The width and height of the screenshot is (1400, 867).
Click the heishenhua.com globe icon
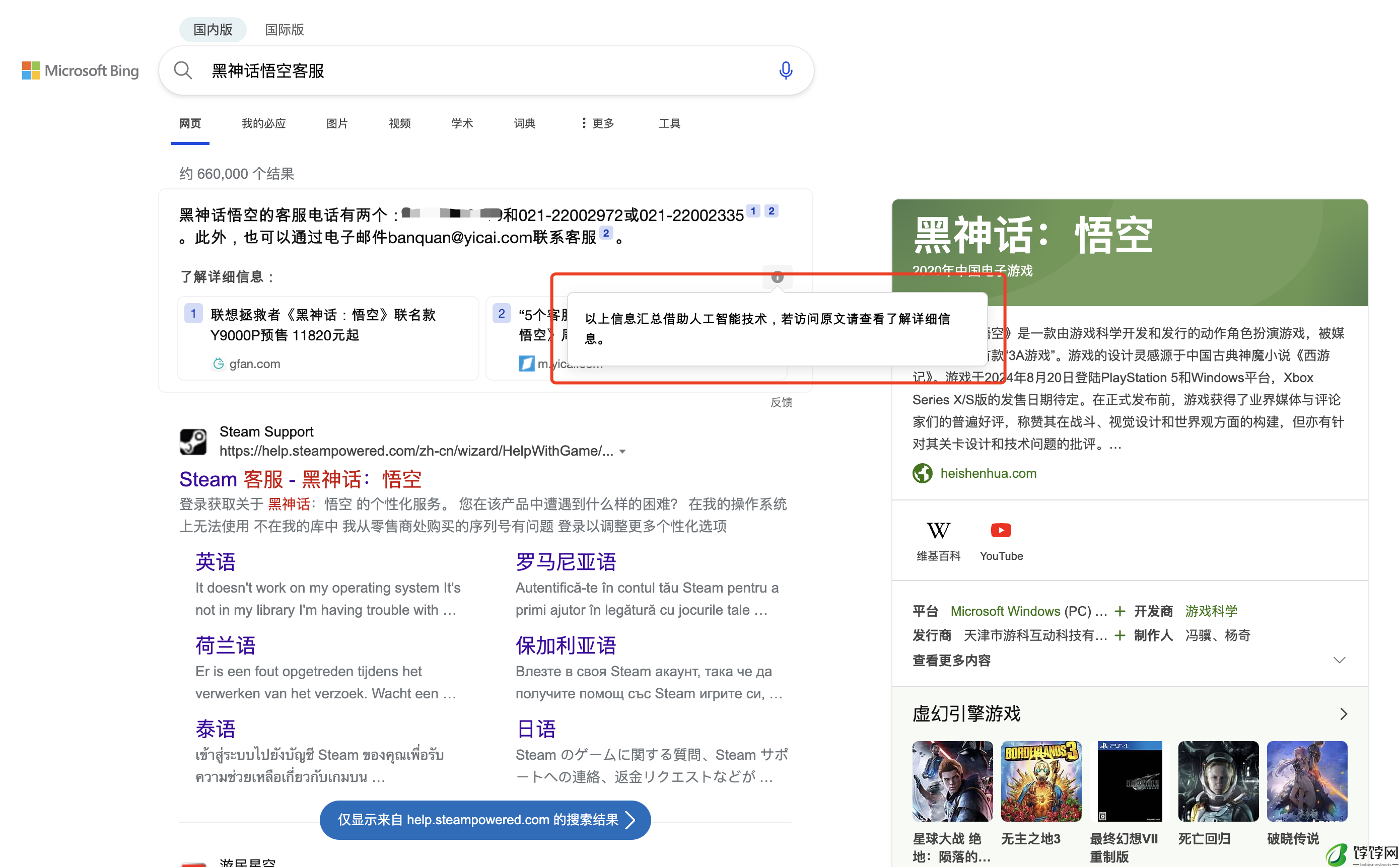[922, 474]
